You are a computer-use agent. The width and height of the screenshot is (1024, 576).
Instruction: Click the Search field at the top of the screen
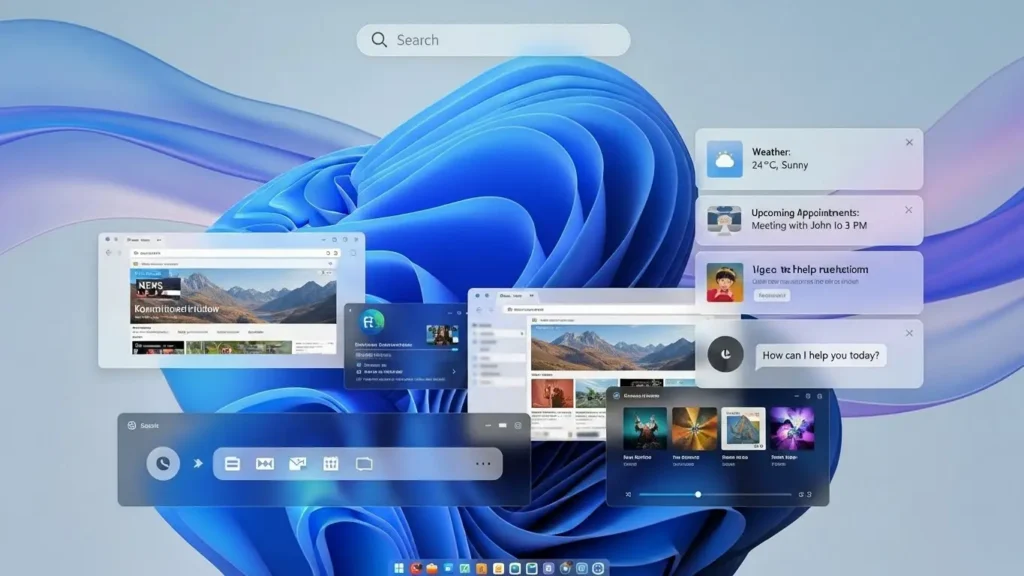(x=494, y=40)
